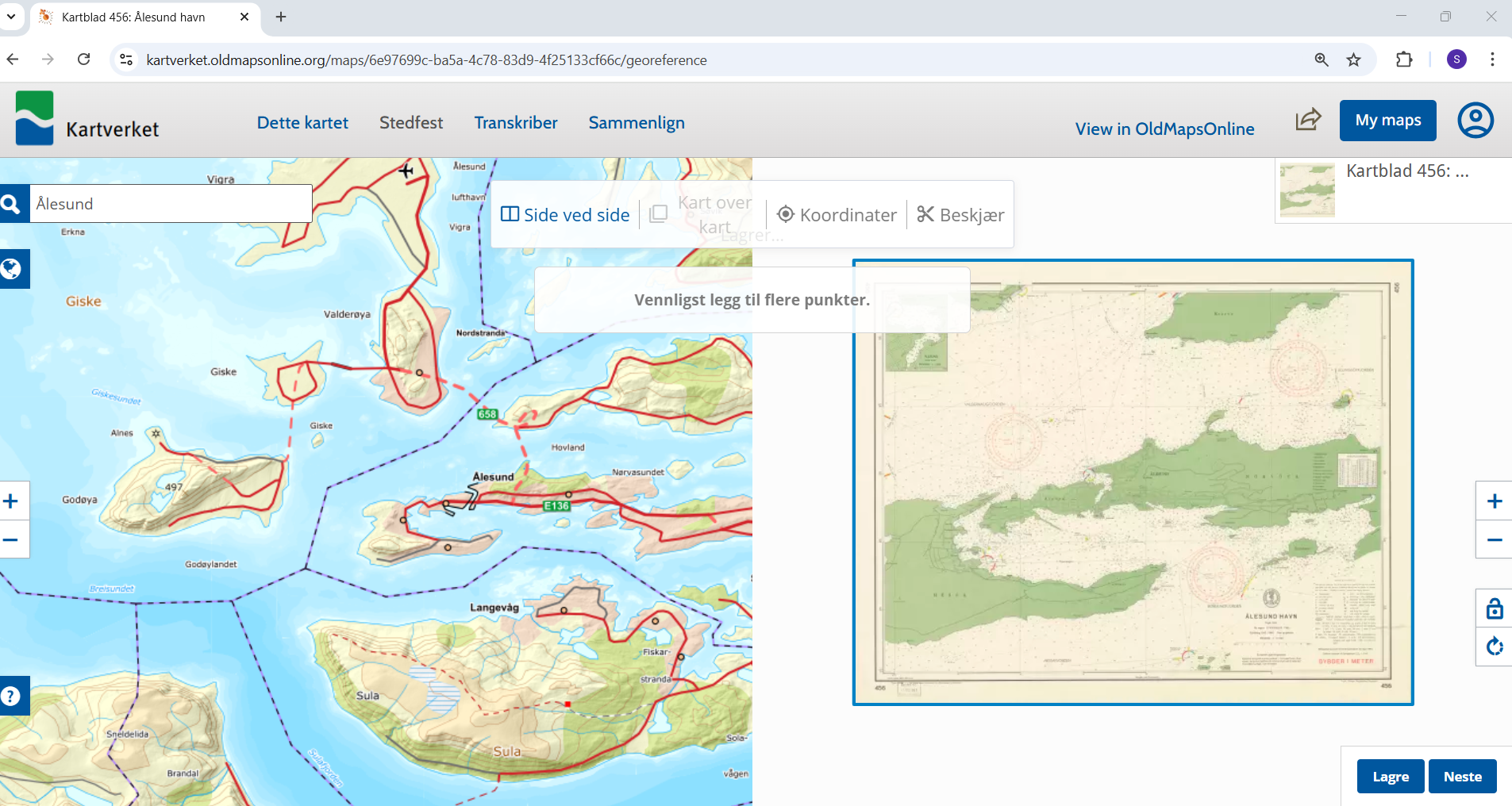
Task: Open the Koordinater tool
Action: tap(837, 215)
